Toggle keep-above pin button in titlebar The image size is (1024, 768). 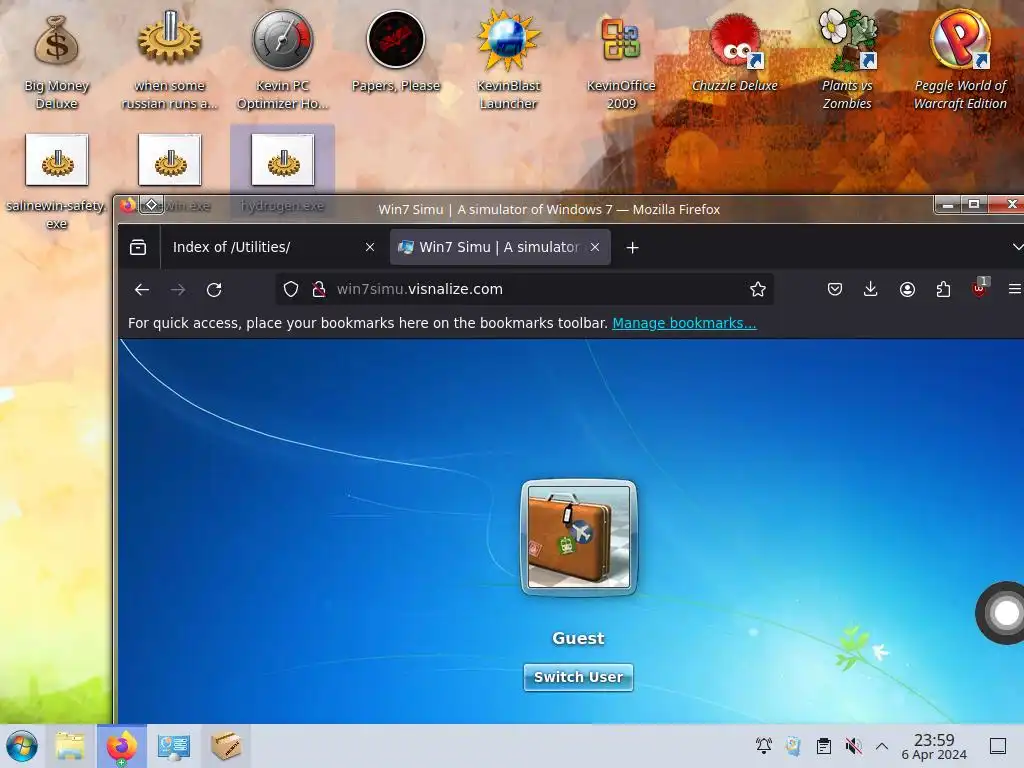152,205
